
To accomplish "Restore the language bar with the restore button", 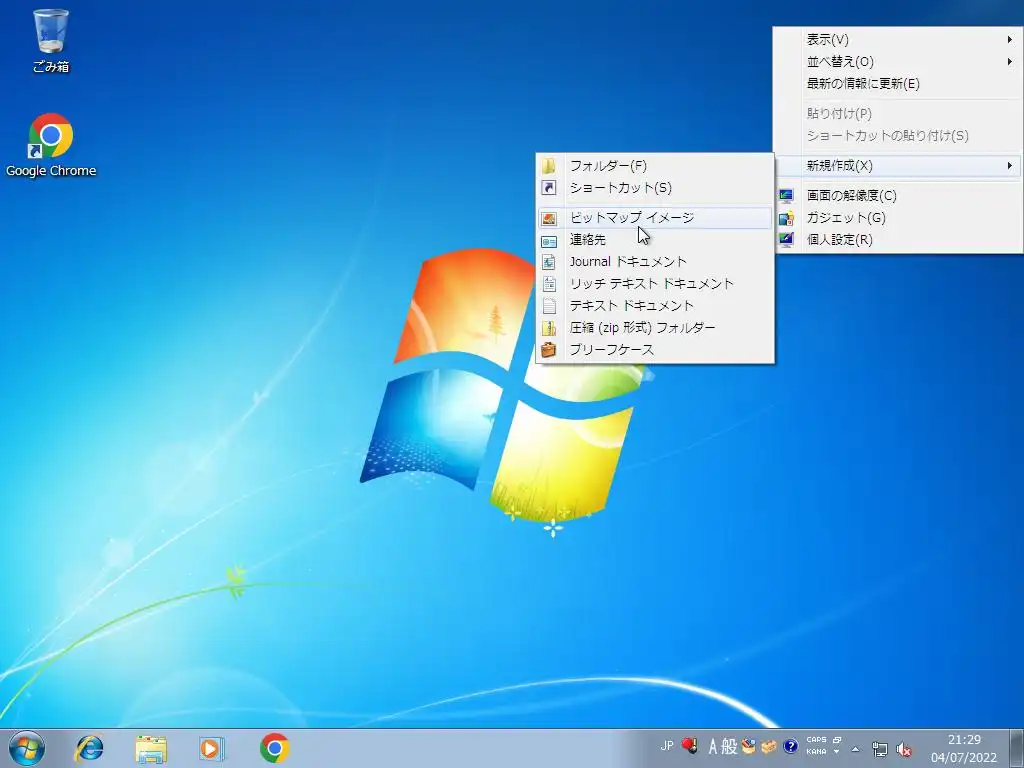I will [837, 740].
